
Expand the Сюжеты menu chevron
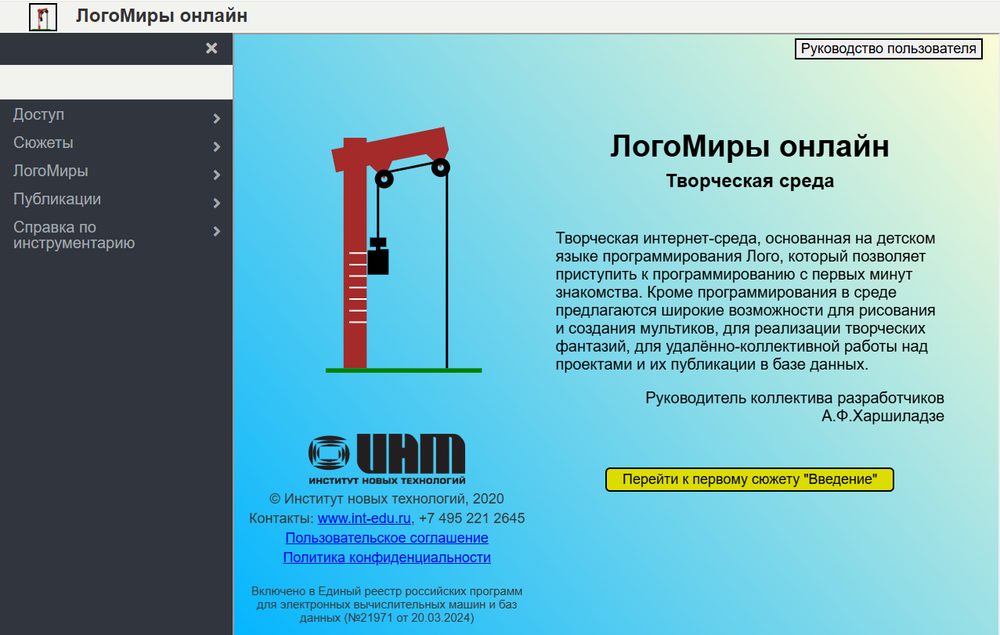click(x=217, y=147)
